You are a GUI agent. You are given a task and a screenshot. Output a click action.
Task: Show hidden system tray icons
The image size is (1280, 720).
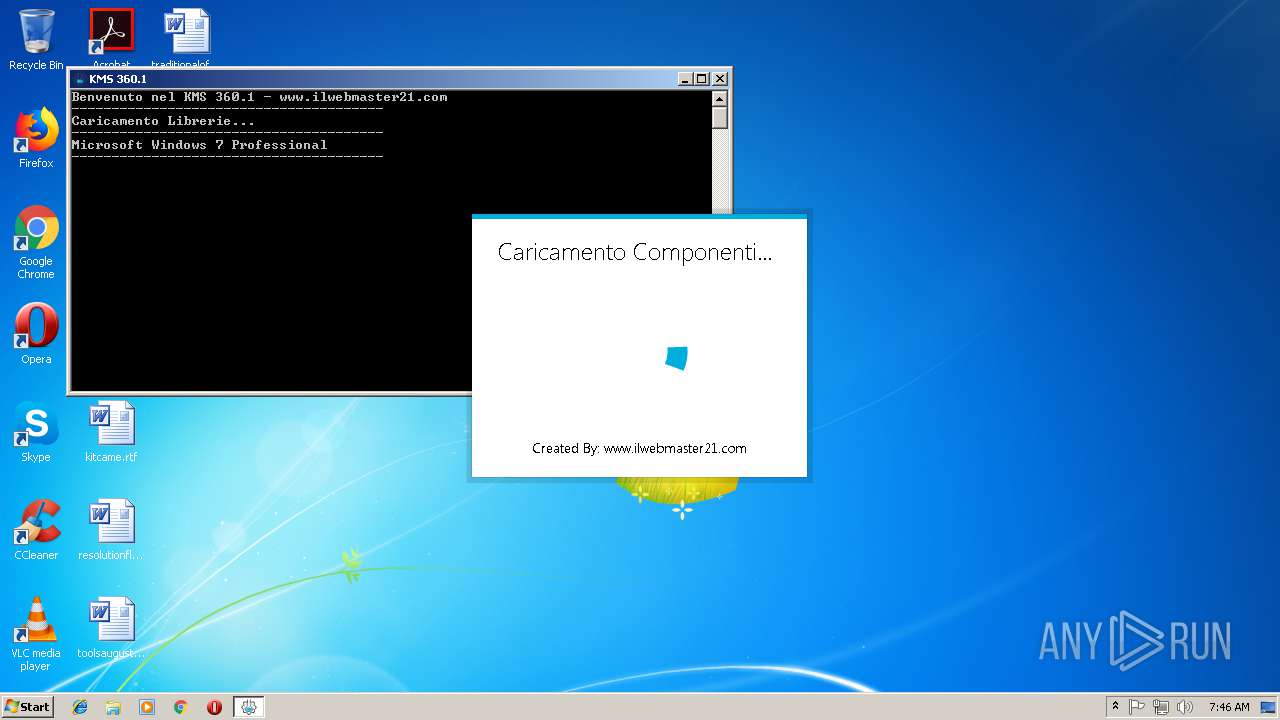tap(1115, 707)
